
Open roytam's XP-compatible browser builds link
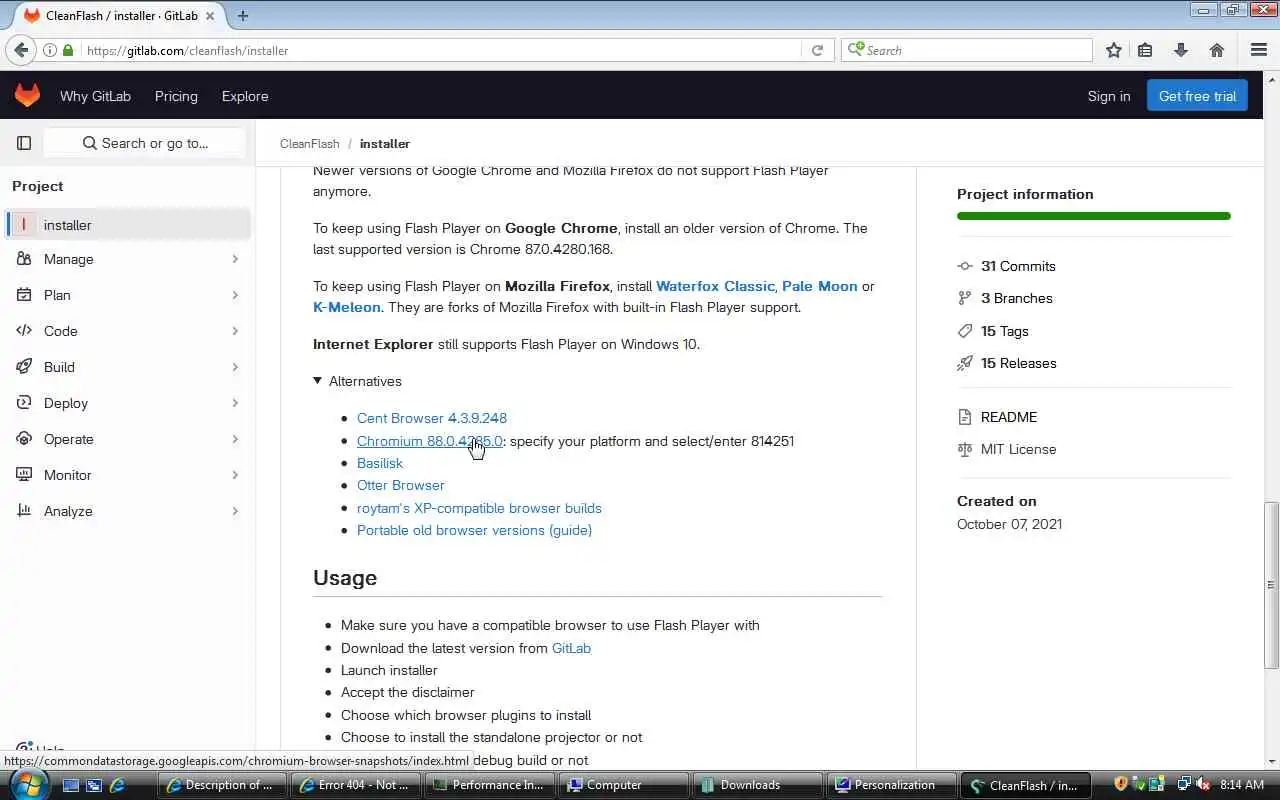pos(479,508)
